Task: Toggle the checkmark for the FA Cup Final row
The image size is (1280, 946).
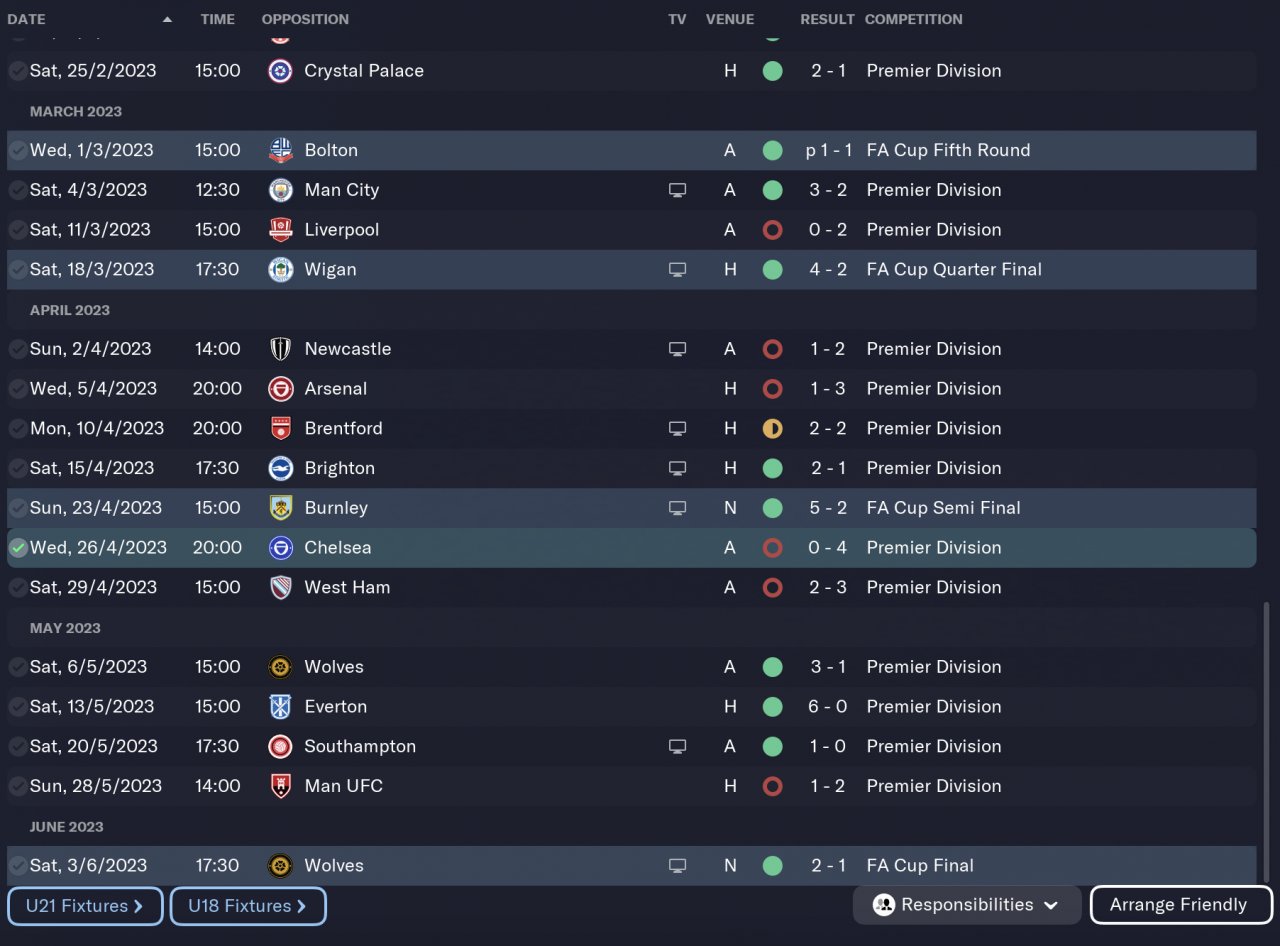Action: (18, 866)
